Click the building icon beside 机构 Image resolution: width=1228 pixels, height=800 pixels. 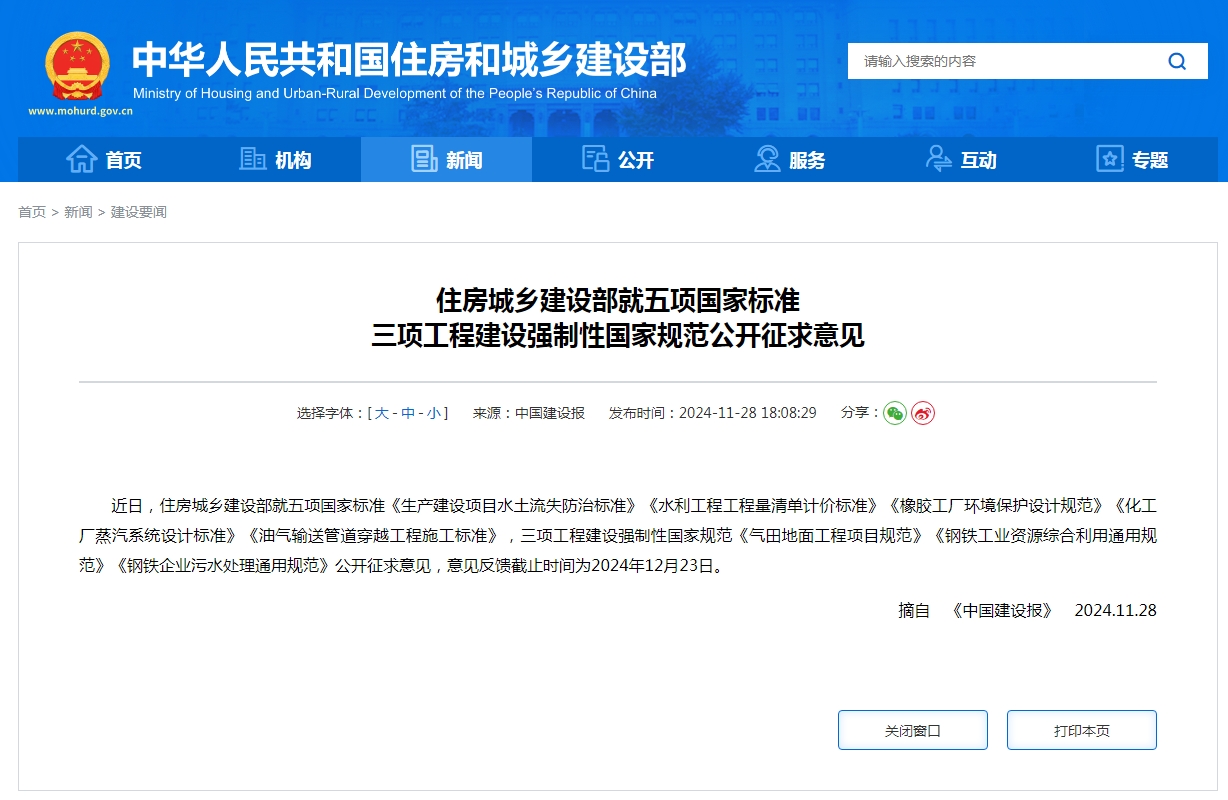[253, 159]
